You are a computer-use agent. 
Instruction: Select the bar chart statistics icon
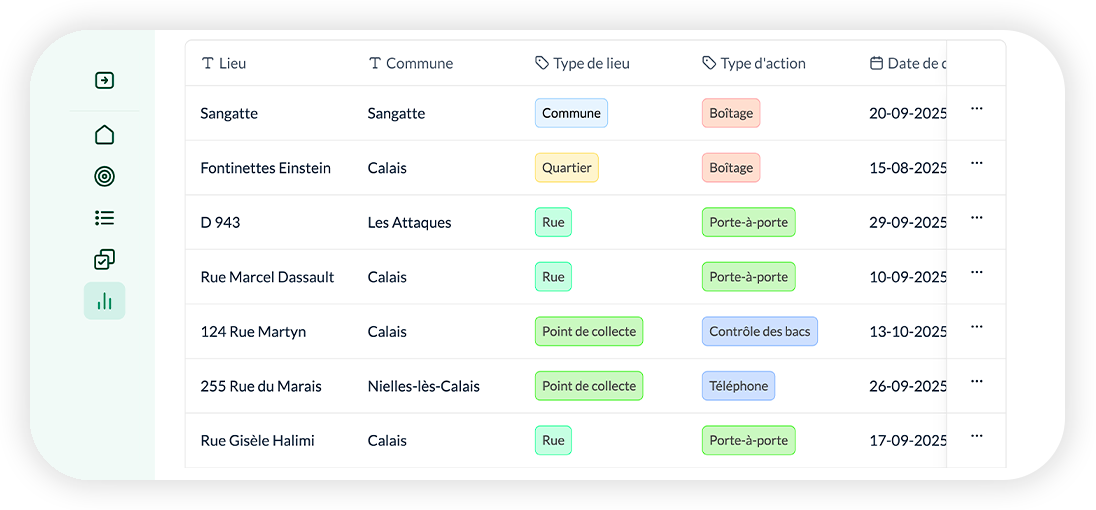[104, 301]
